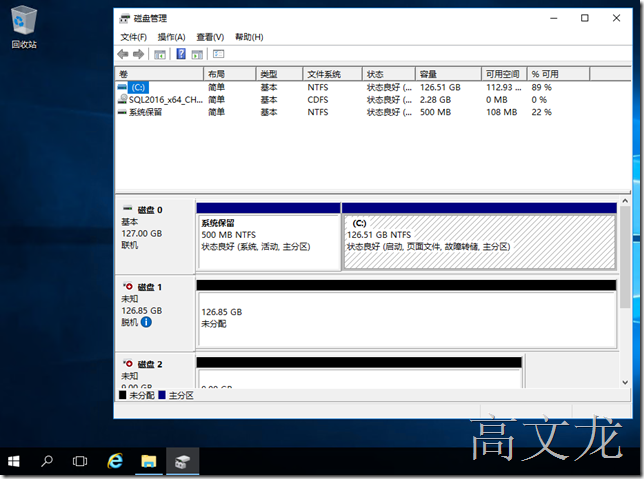Minimize the Disk Management window
Viewport: 644px width, 479px height.
(x=554, y=18)
